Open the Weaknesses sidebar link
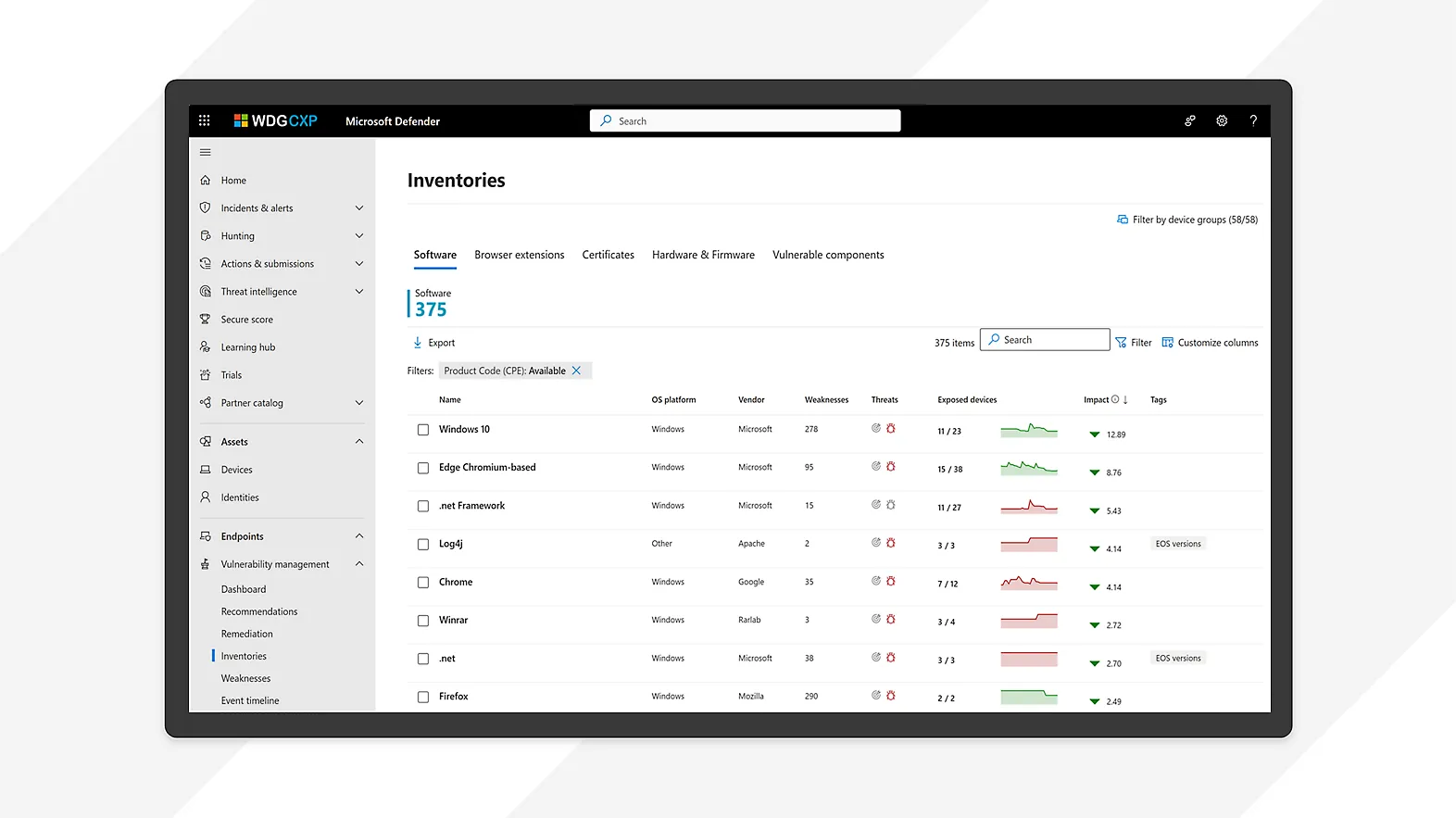The width and height of the screenshot is (1456, 818). tap(246, 678)
